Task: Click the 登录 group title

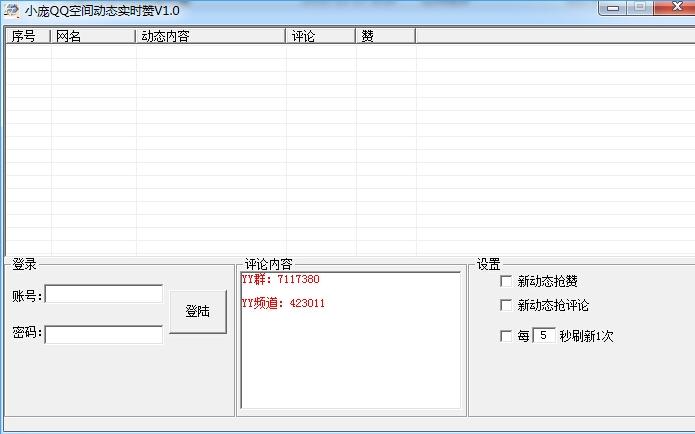Action: pyautogui.click(x=24, y=264)
